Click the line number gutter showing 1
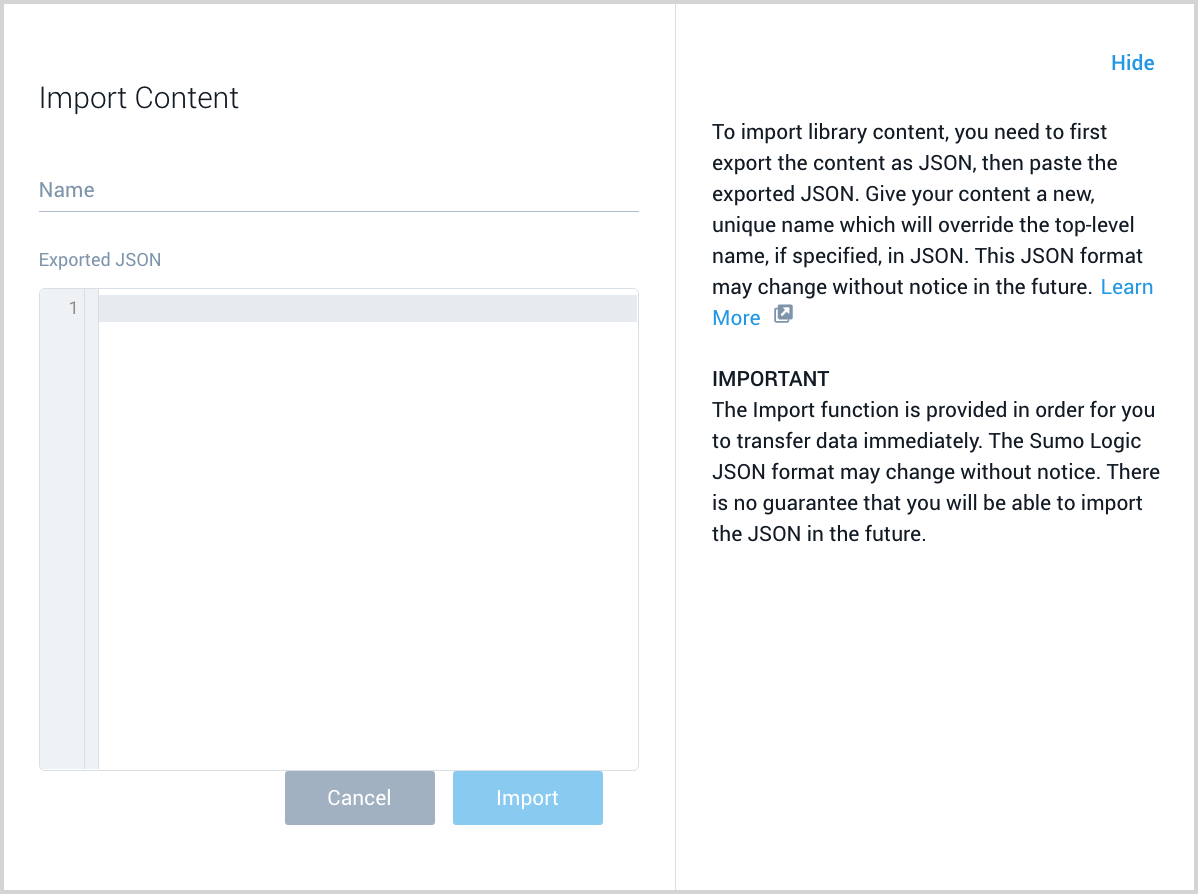The image size is (1198, 894). [71, 308]
